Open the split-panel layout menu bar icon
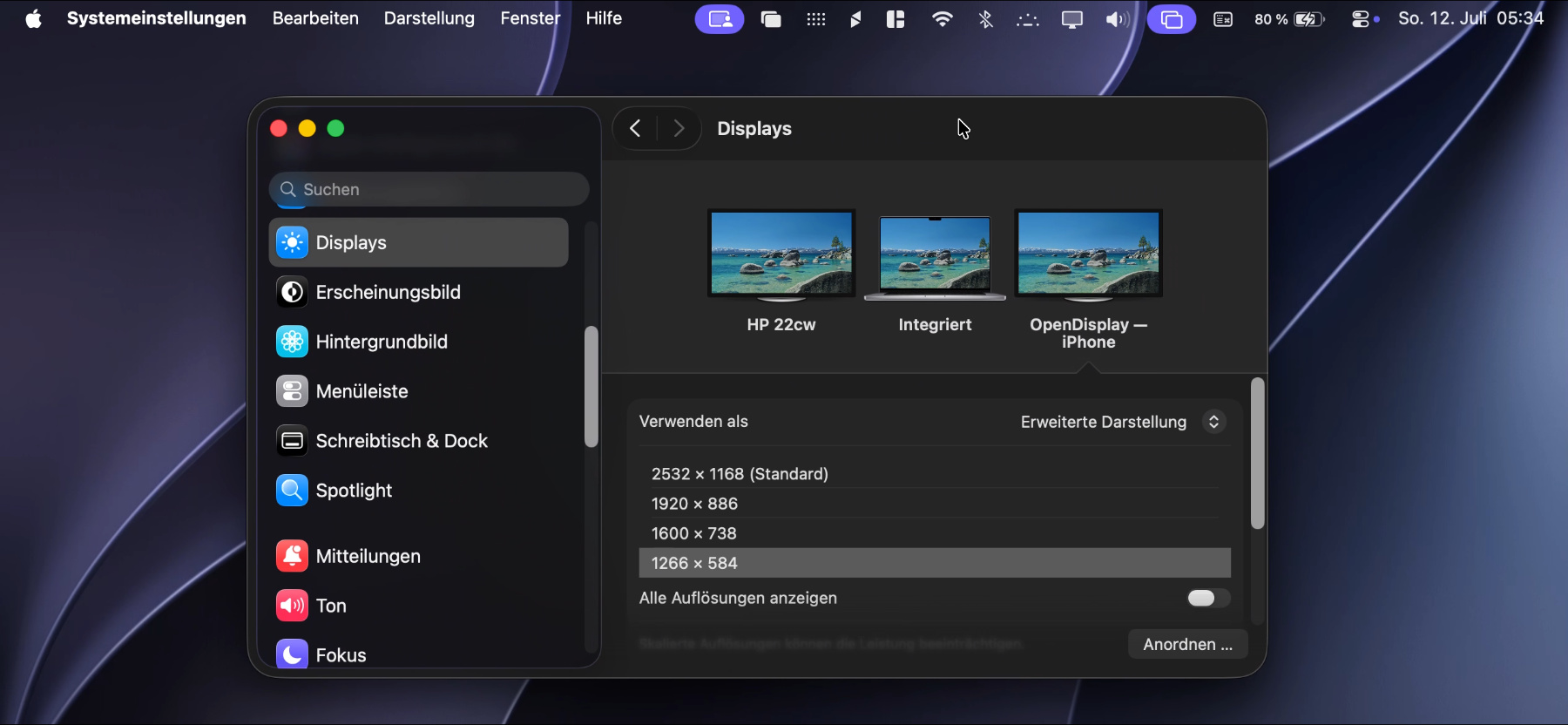Screen dimensions: 1568x725 896,19
